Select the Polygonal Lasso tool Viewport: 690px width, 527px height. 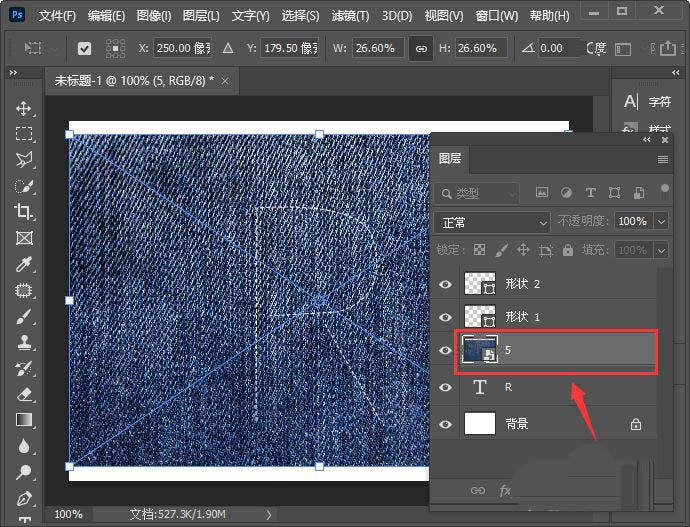24,160
